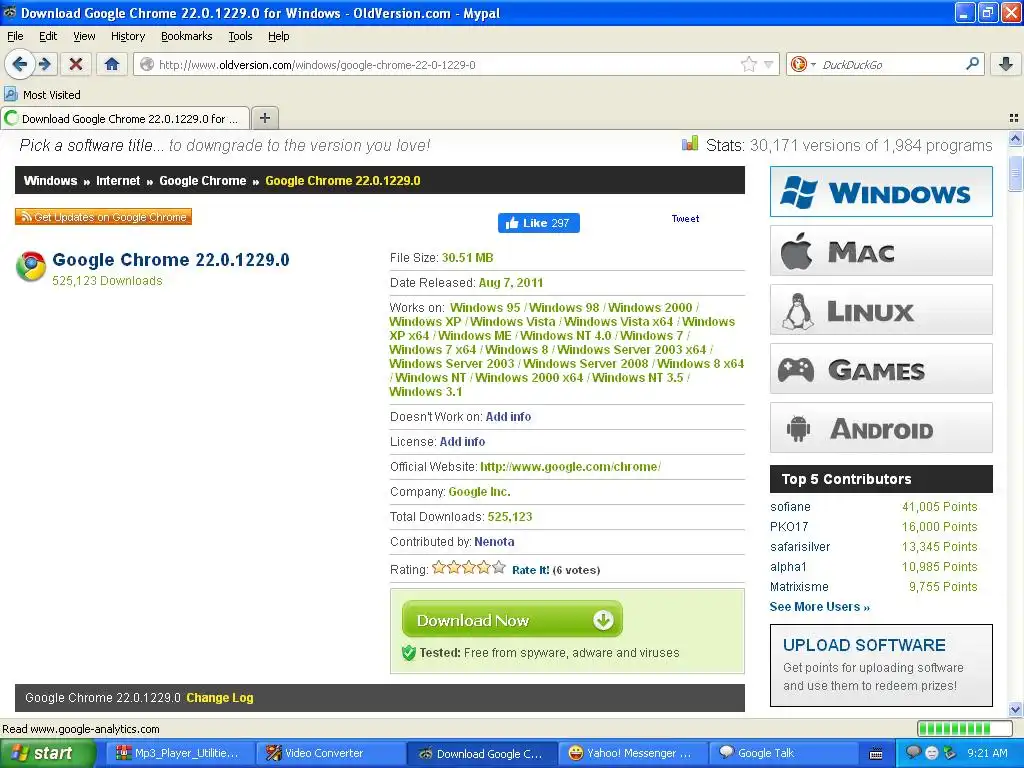
Task: Open the Windows platform category
Action: [880, 191]
